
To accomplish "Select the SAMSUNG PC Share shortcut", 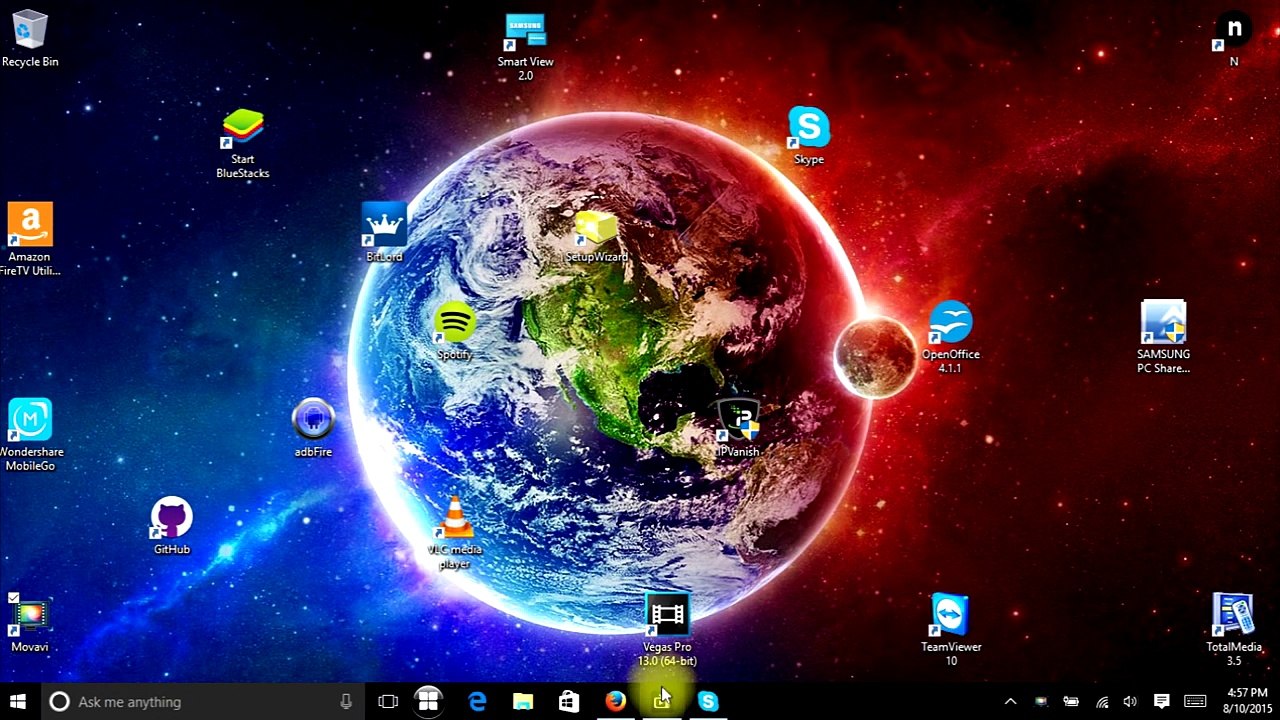I will 1163,338.
